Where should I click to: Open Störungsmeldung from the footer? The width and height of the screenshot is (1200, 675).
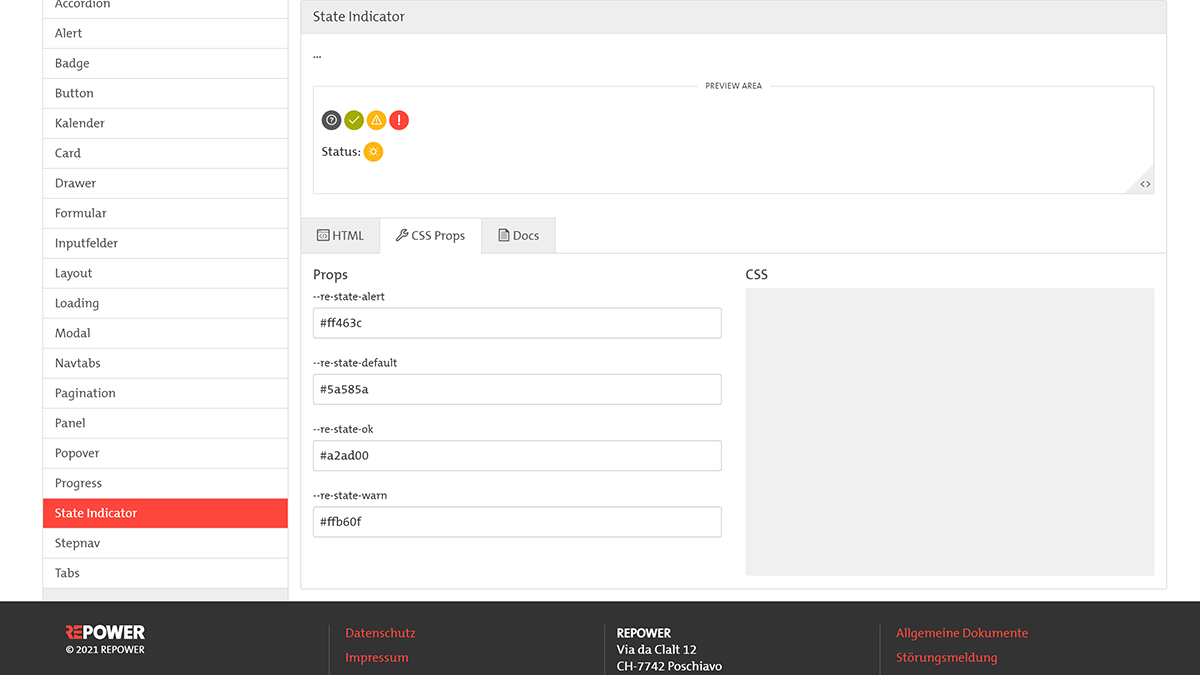(946, 657)
